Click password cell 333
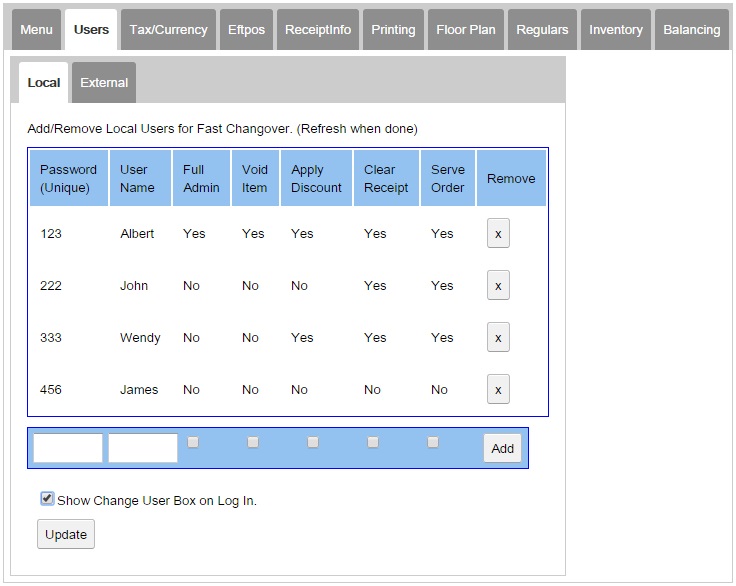 tap(51, 338)
